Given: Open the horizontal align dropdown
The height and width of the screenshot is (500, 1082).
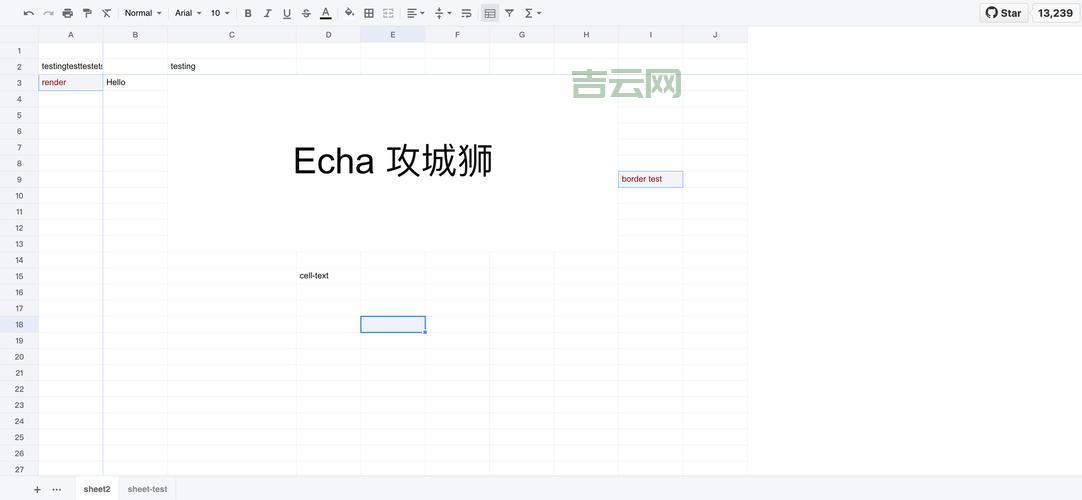Looking at the screenshot, I should (x=415, y=13).
